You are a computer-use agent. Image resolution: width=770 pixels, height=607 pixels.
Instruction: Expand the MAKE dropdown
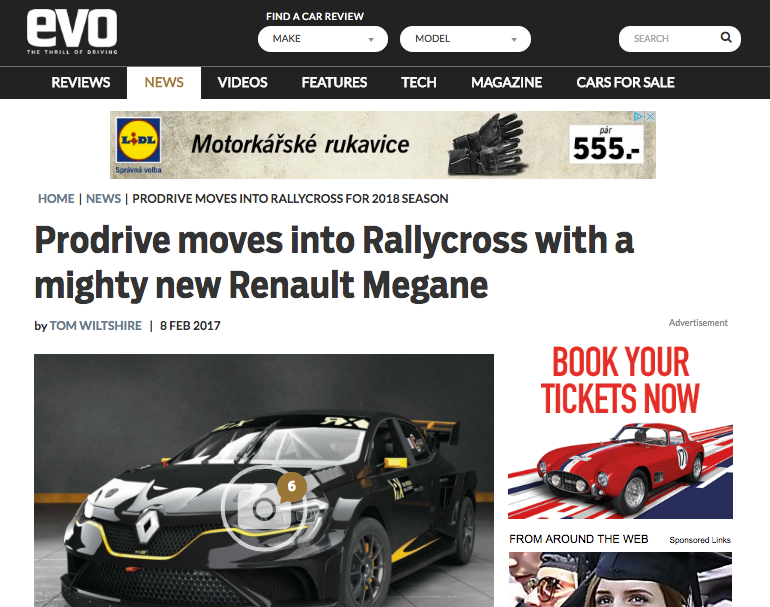[323, 39]
